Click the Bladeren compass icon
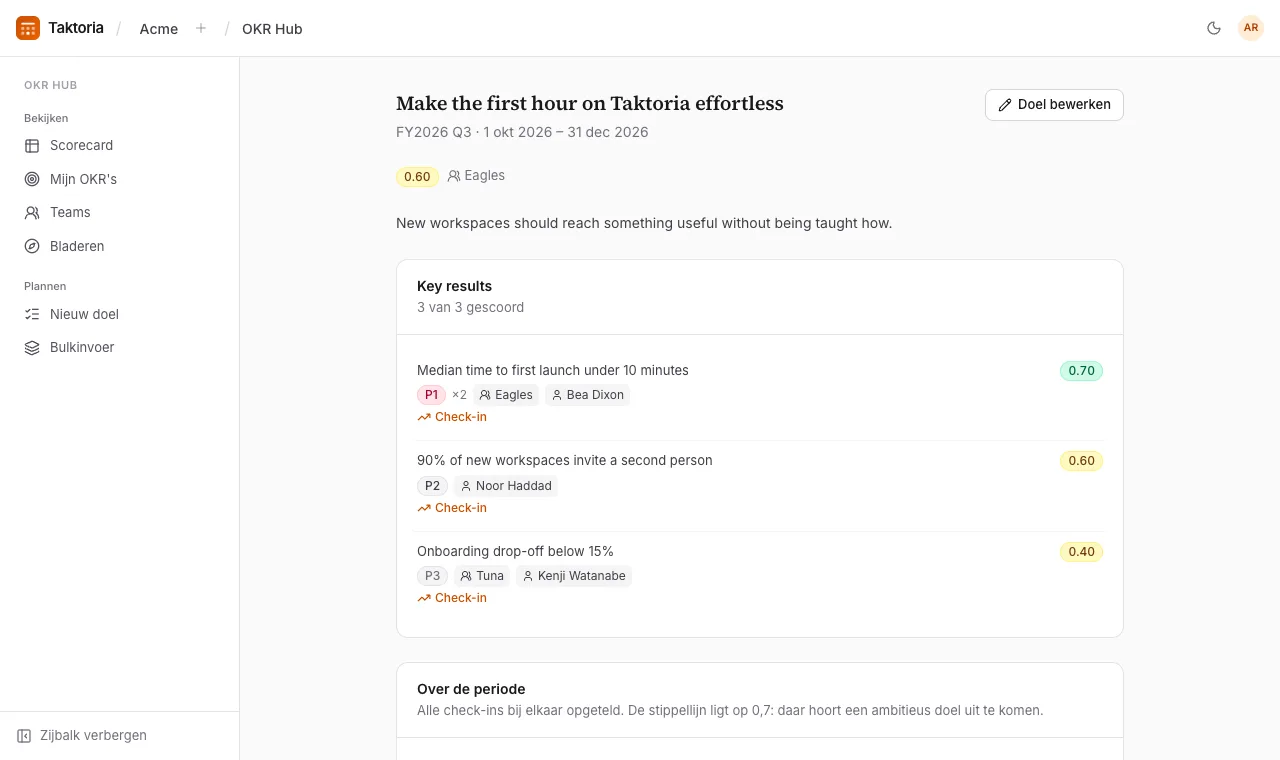 click(x=32, y=246)
